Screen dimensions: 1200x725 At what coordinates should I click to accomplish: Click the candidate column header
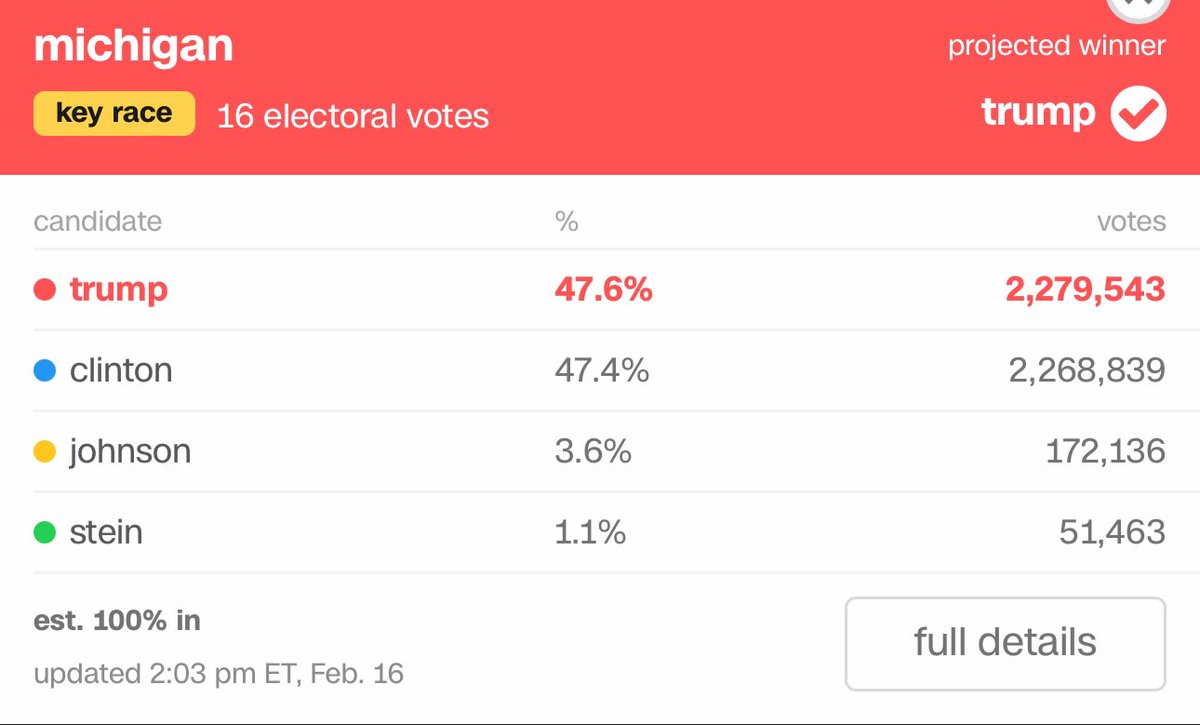[98, 221]
